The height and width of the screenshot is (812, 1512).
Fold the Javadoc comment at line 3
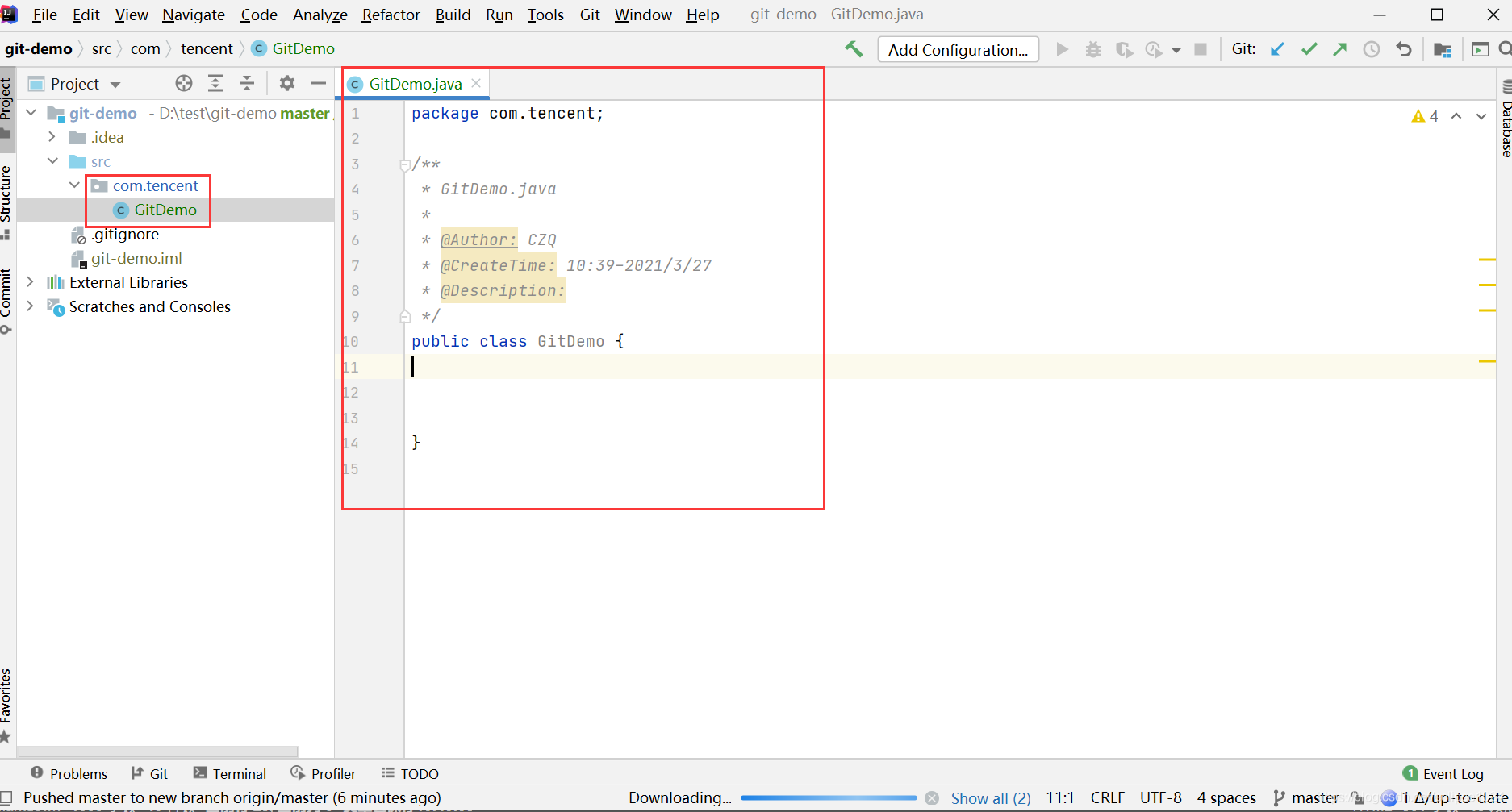tap(405, 165)
